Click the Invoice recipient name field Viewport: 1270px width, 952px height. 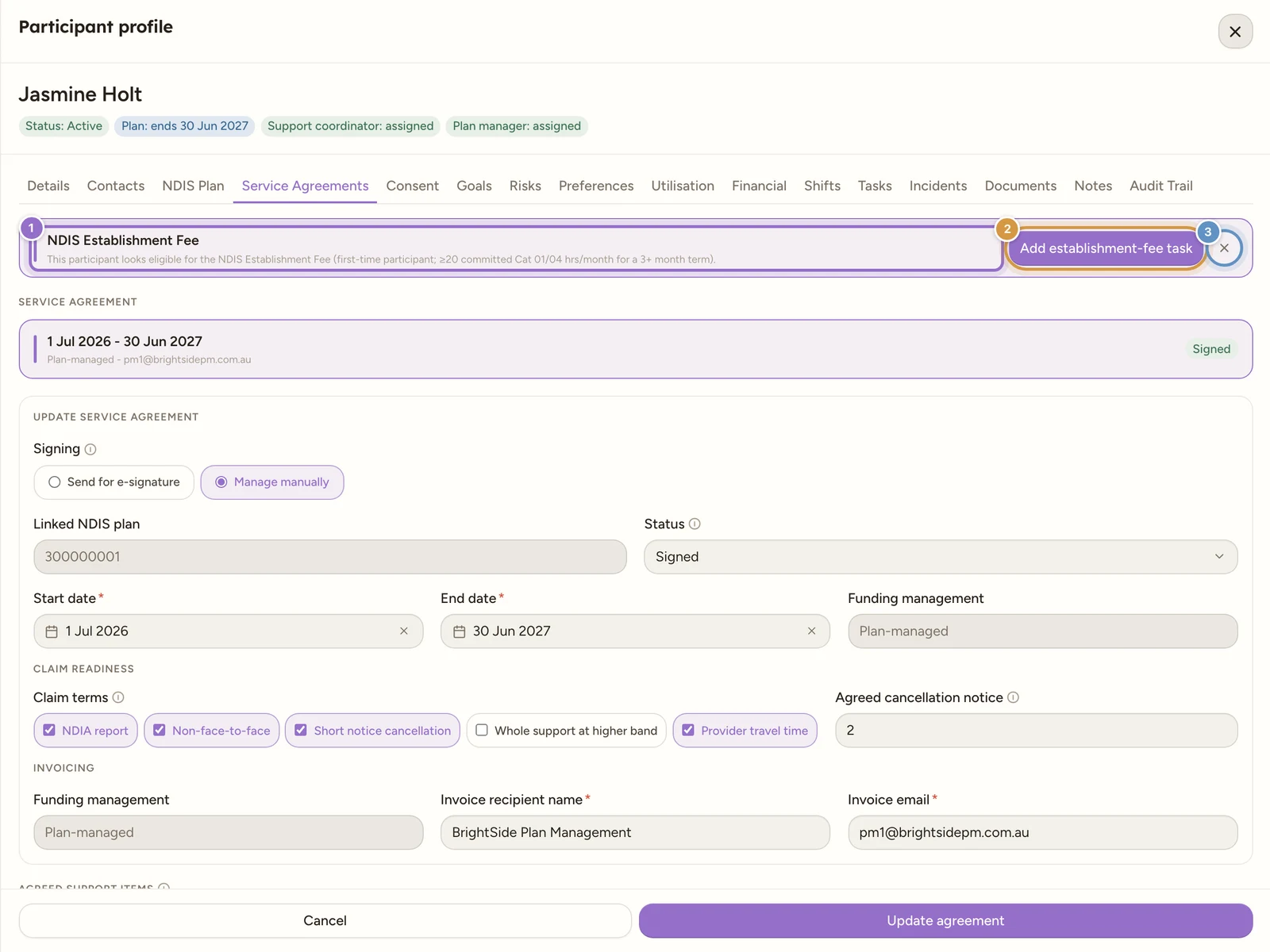(x=635, y=833)
